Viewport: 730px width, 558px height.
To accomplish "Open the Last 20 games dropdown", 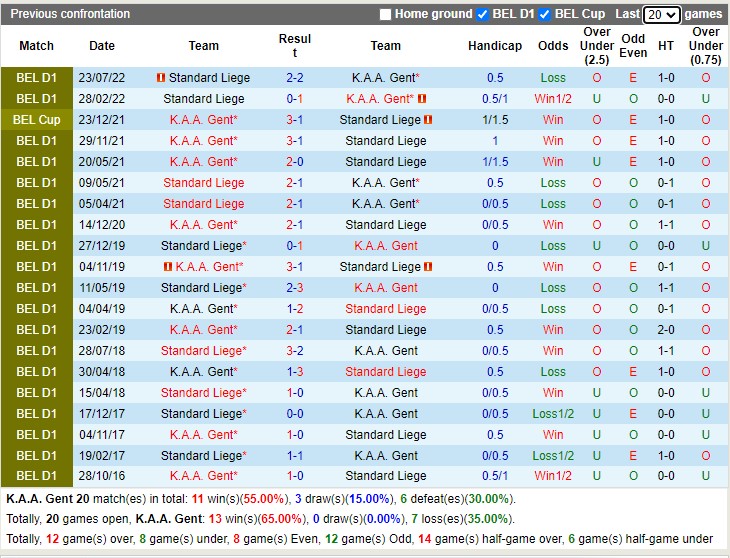I will point(662,14).
